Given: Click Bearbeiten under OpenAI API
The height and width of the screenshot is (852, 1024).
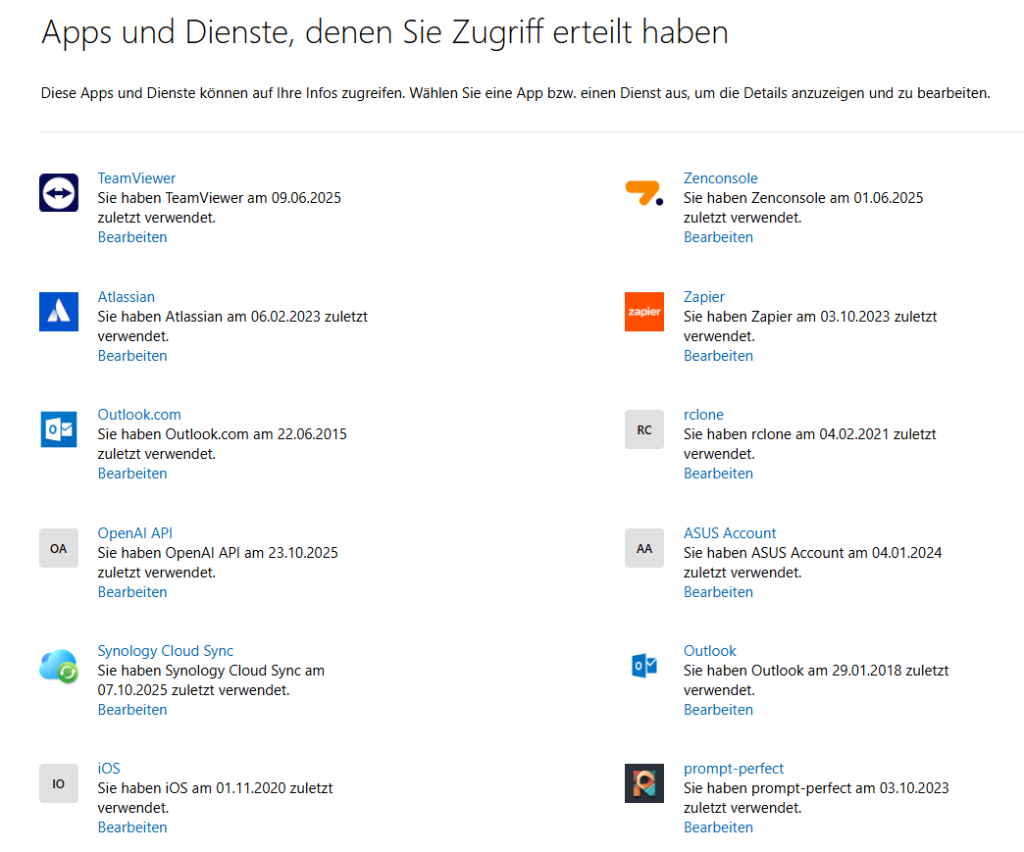Looking at the screenshot, I should (132, 592).
